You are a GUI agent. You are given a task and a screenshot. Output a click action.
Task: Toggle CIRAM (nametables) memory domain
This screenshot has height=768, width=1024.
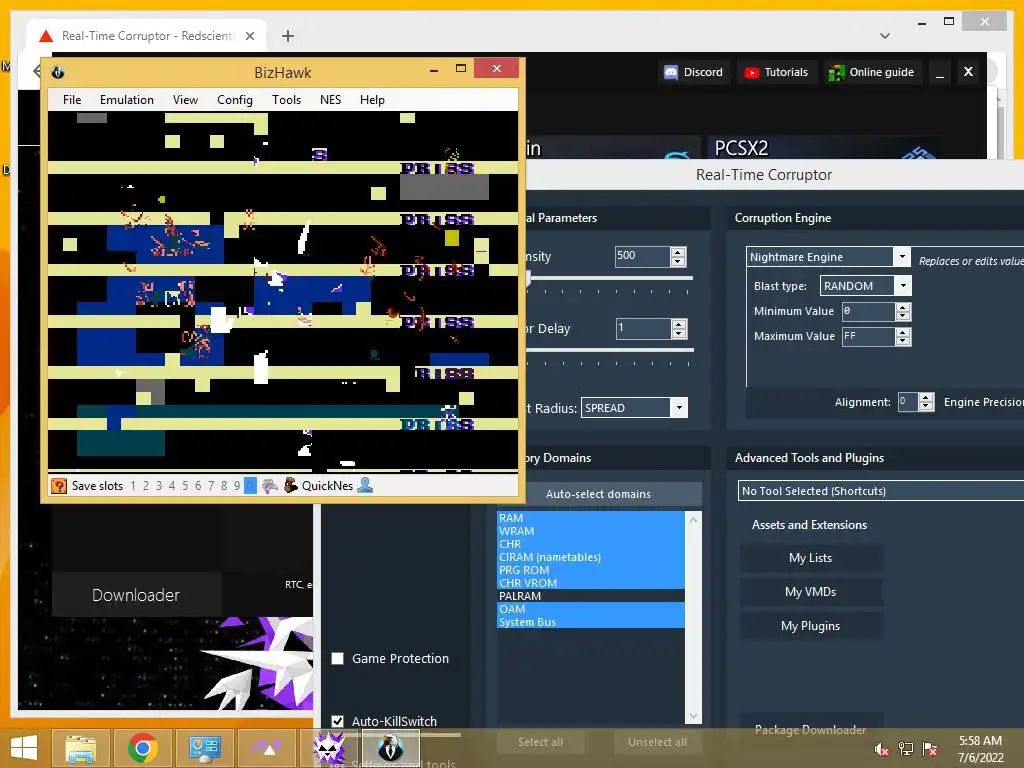tap(590, 557)
